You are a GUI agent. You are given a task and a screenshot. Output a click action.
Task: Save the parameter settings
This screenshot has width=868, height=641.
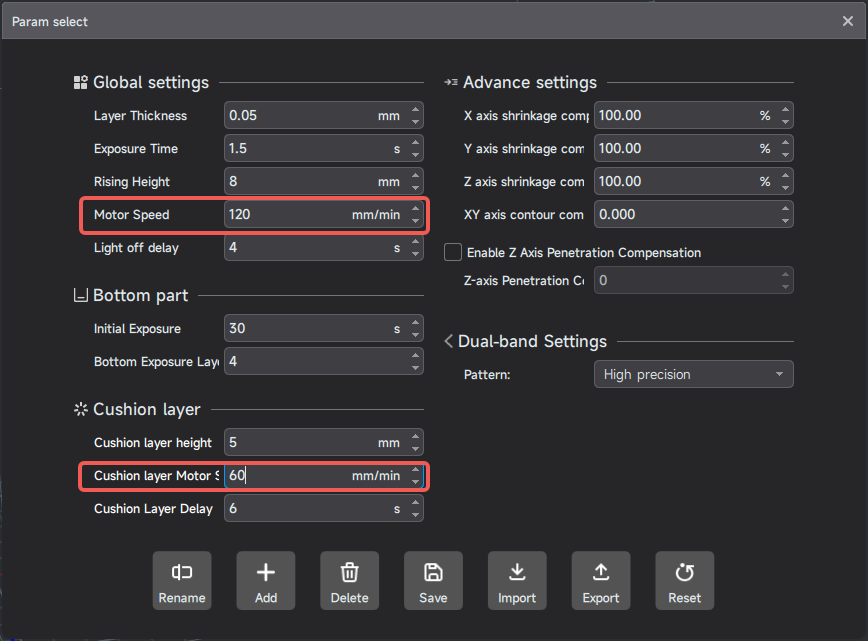(x=433, y=580)
